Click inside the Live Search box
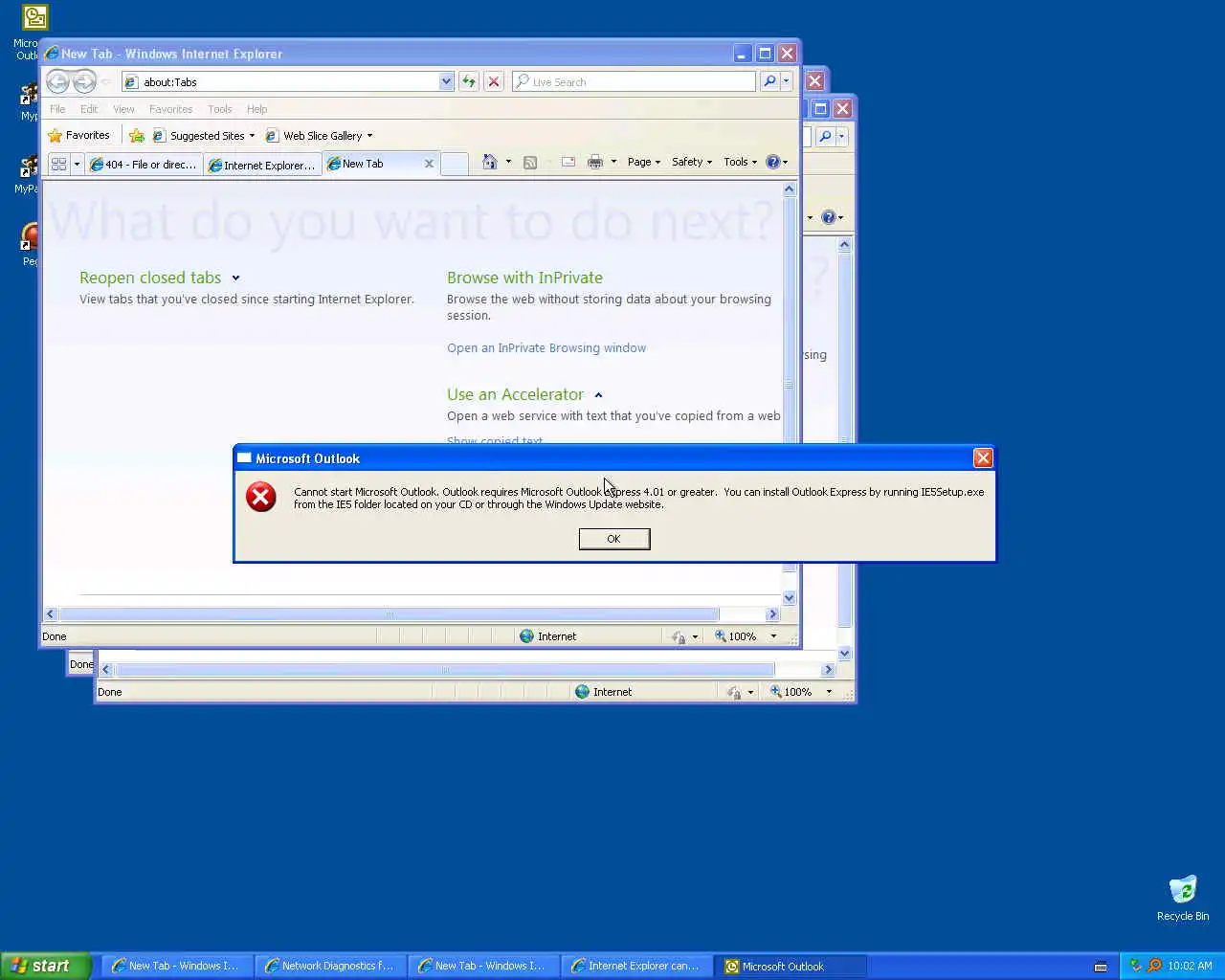 (634, 81)
